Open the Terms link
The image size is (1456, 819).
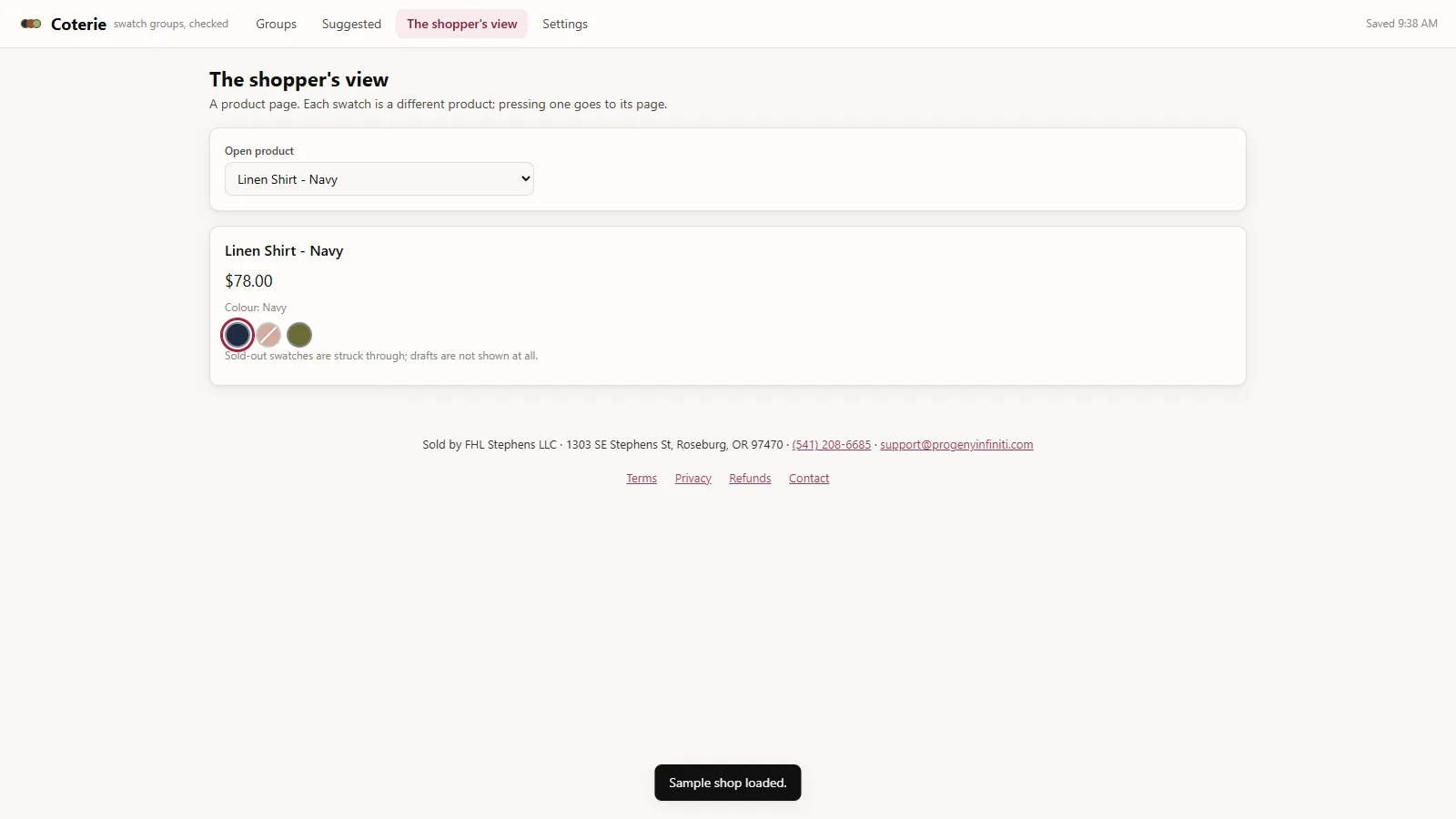coord(642,479)
